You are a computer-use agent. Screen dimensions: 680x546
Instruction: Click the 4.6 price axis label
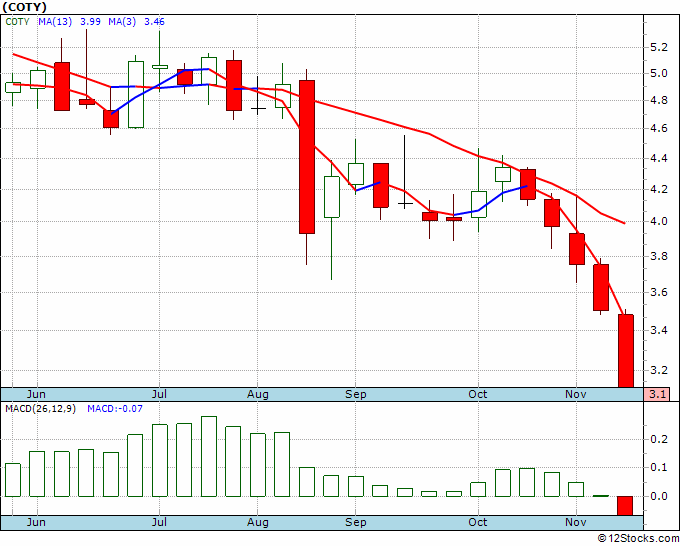(659, 129)
